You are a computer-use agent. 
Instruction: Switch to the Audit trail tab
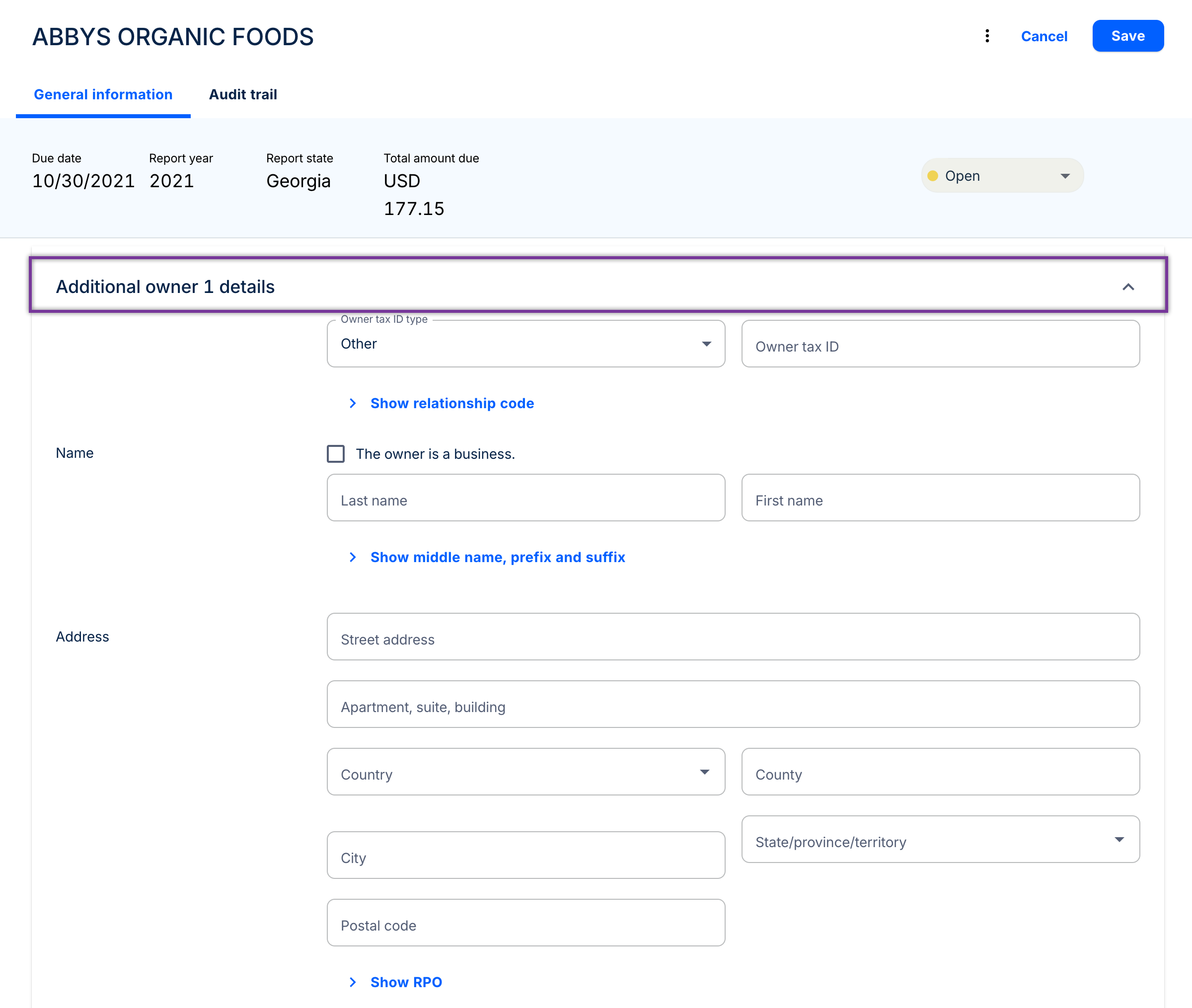pos(243,94)
